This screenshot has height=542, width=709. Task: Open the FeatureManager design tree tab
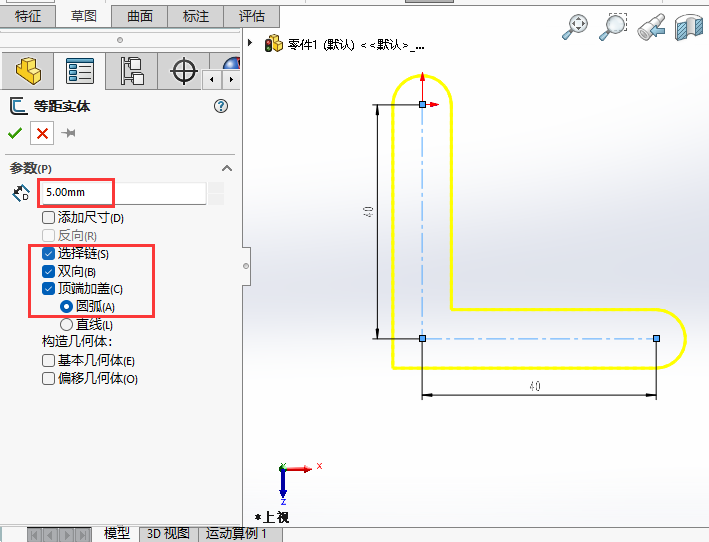click(x=28, y=71)
